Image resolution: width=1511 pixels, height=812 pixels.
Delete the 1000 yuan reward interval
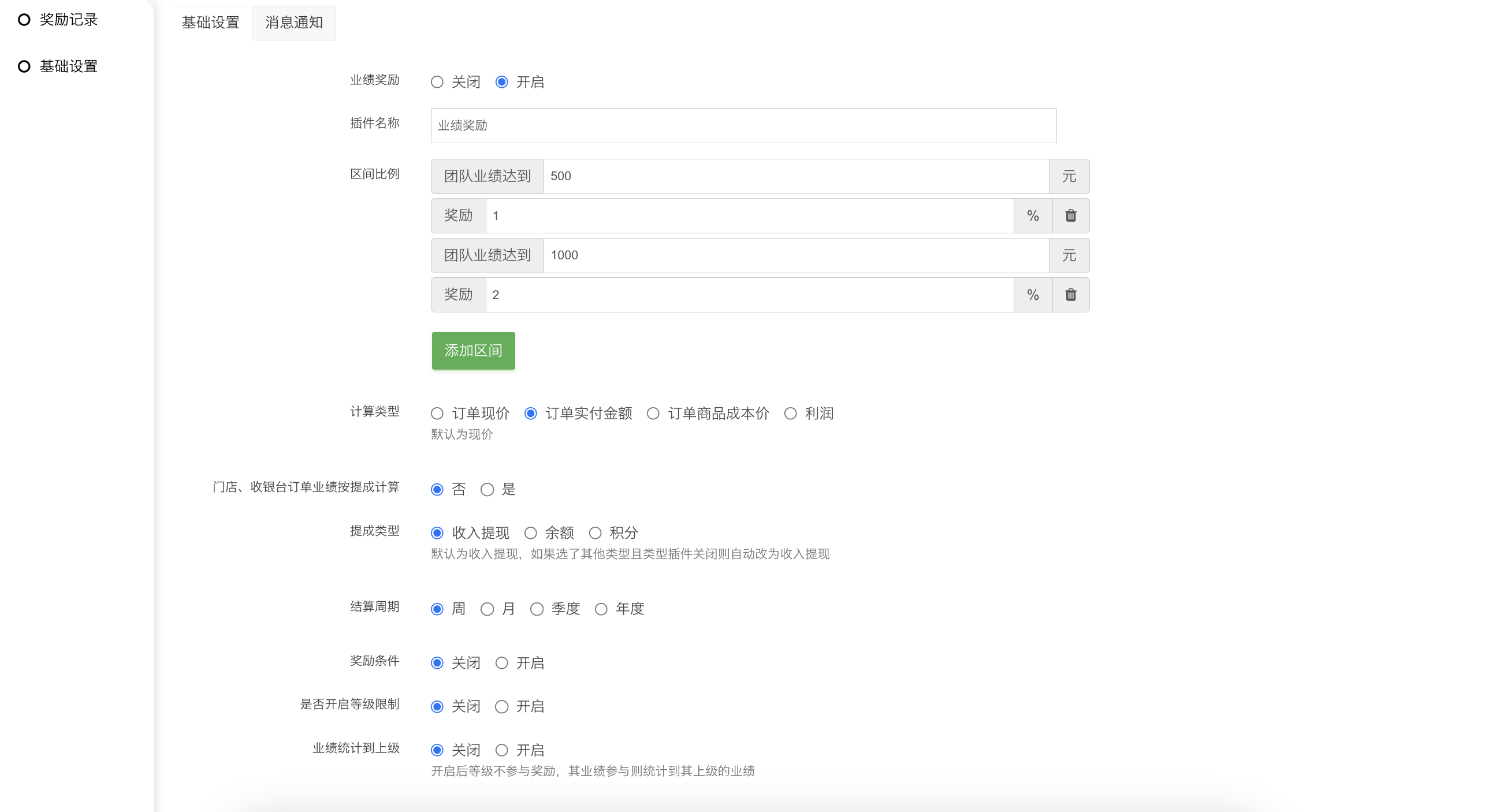(x=1070, y=295)
